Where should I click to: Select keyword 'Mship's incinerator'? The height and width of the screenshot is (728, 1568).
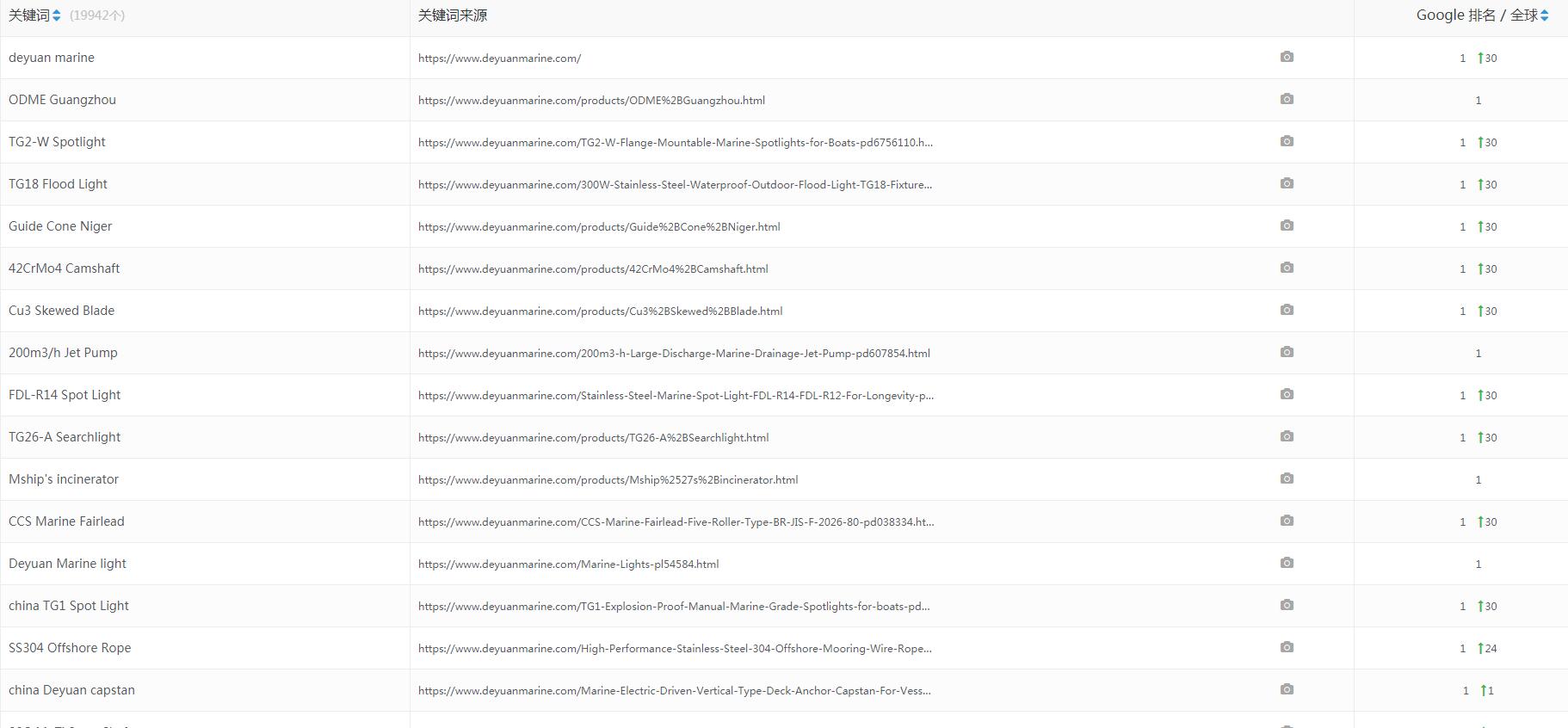tap(64, 479)
